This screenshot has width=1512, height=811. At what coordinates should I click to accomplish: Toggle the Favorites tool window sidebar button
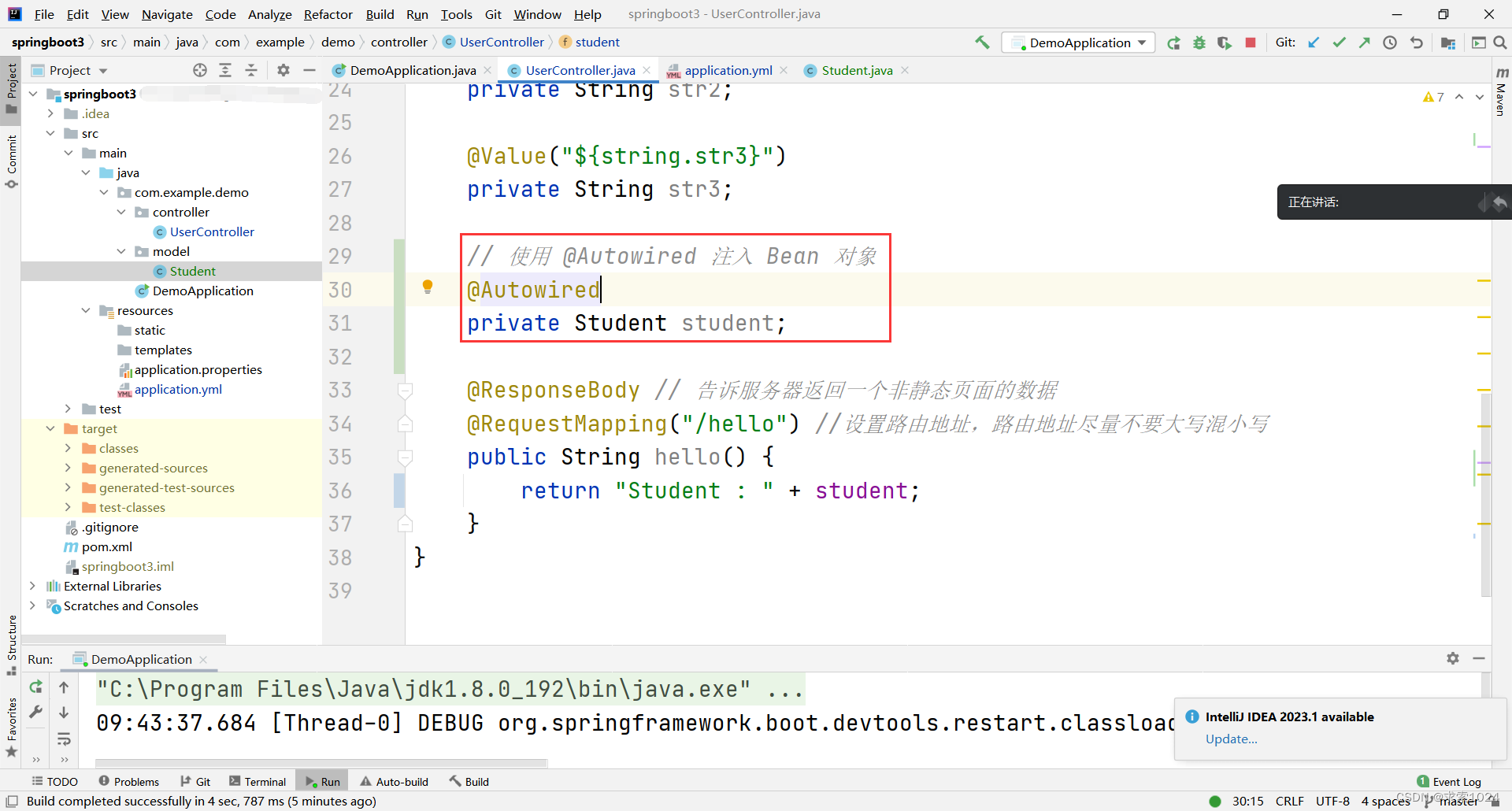(11, 728)
